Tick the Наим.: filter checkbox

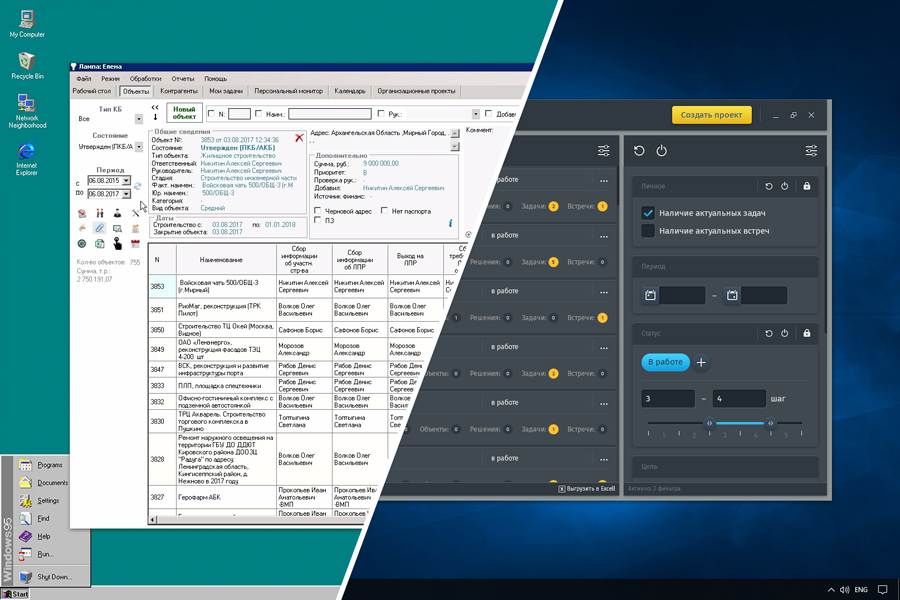point(258,114)
